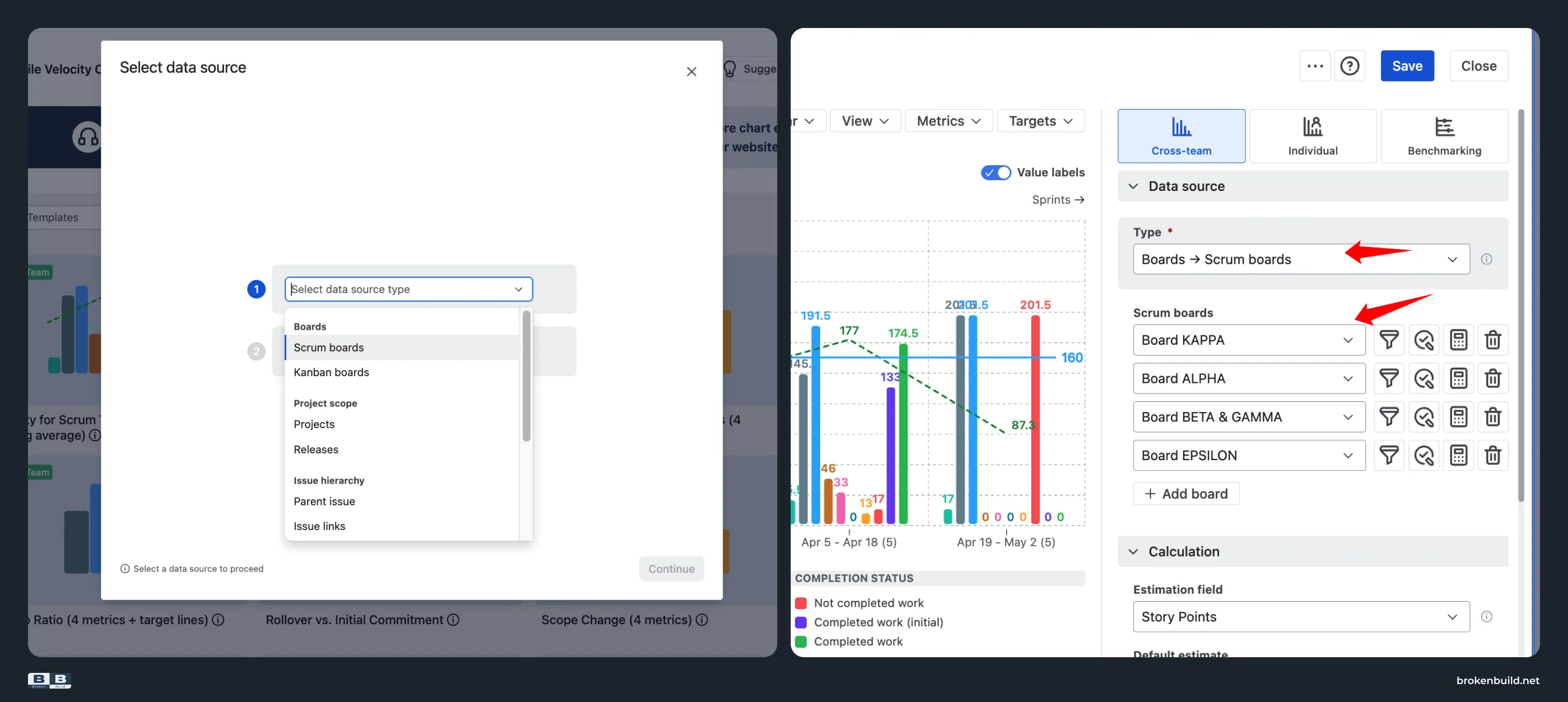Switch to the Benchmarking tab
The image size is (1568, 702).
1444,136
